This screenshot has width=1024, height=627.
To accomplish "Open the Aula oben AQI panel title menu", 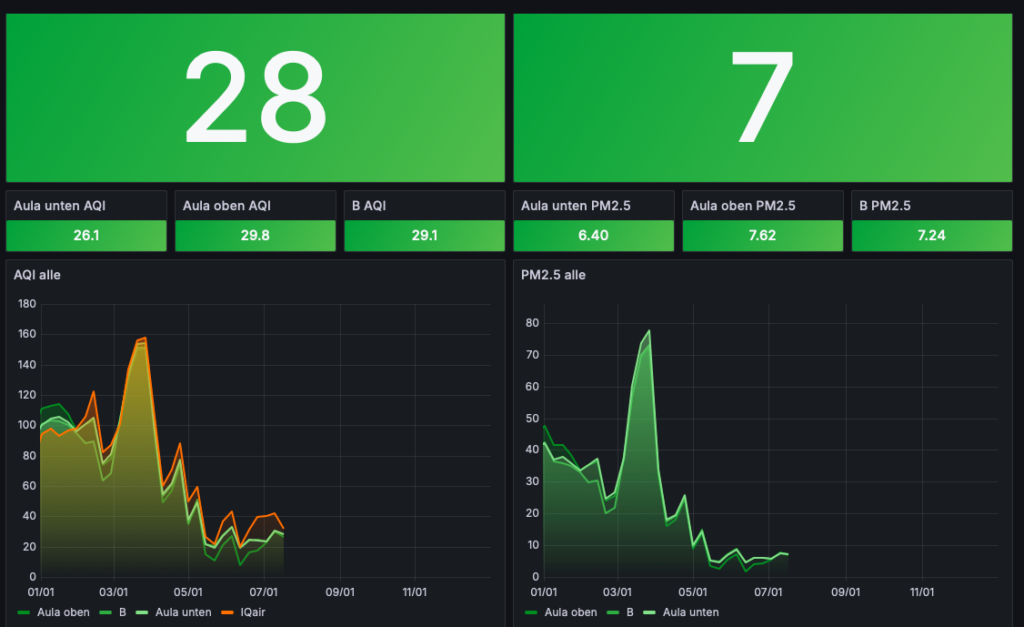I will [227, 206].
